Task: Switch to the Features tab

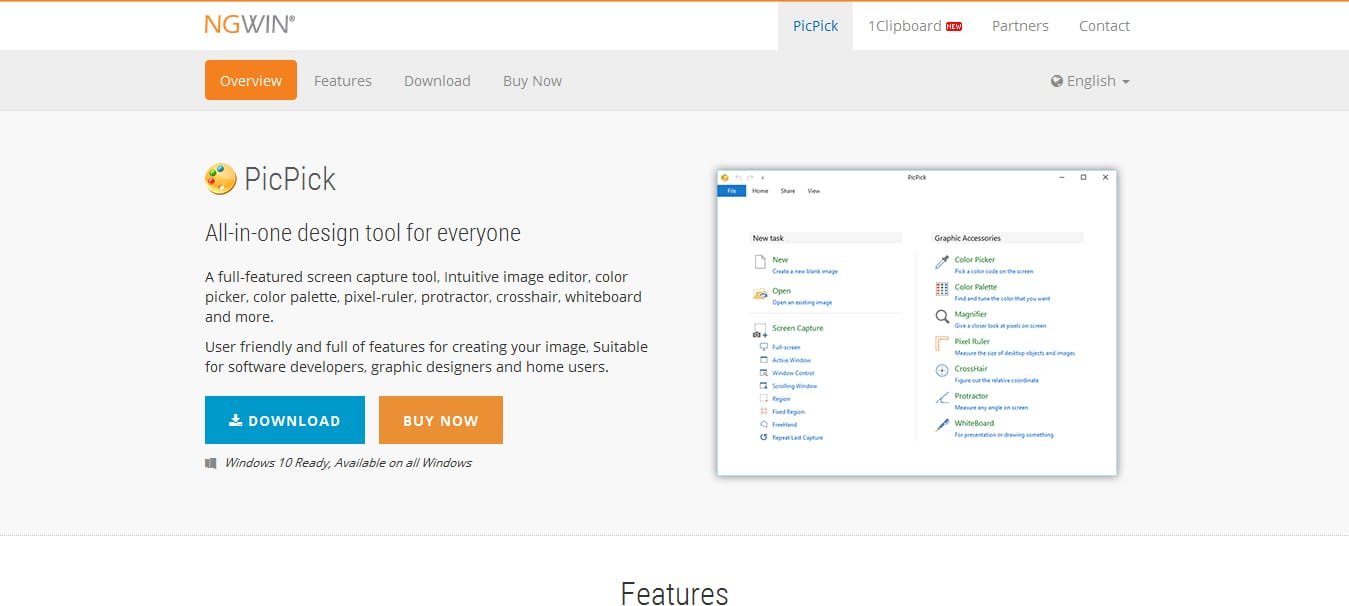Action: [x=343, y=81]
